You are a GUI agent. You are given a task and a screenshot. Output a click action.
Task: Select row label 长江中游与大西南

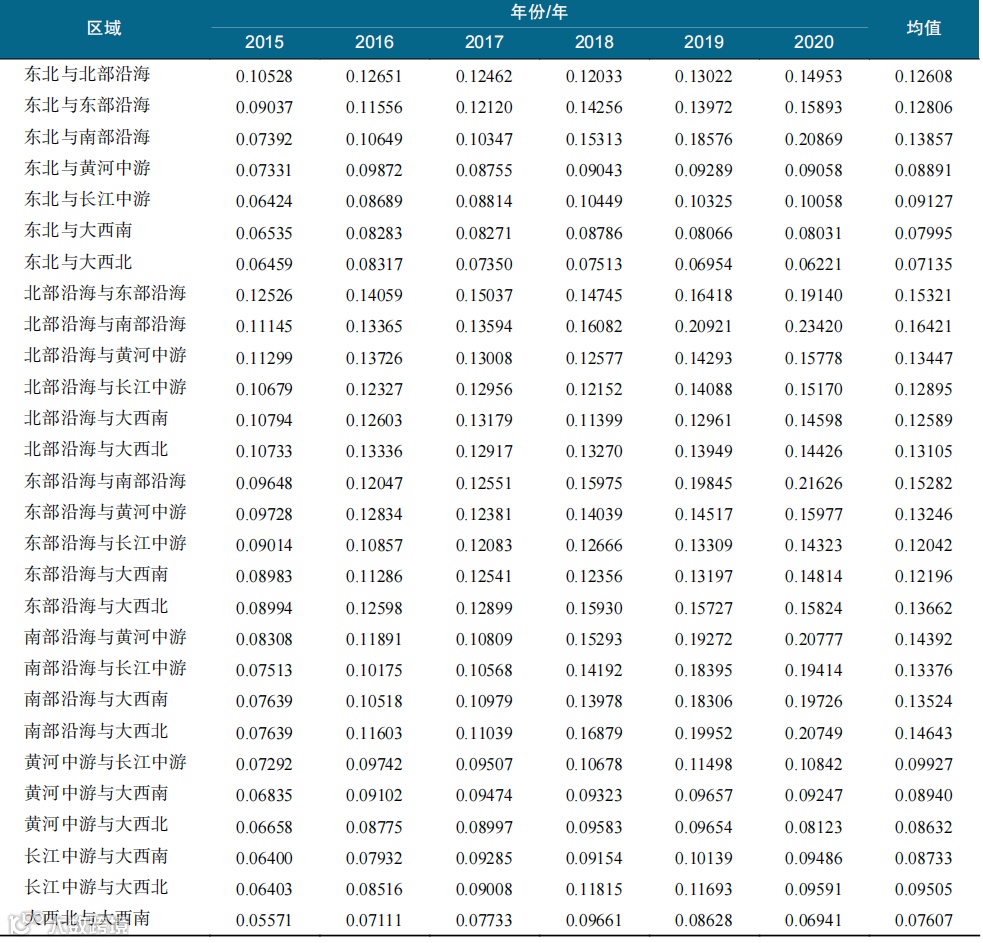(x=97, y=856)
